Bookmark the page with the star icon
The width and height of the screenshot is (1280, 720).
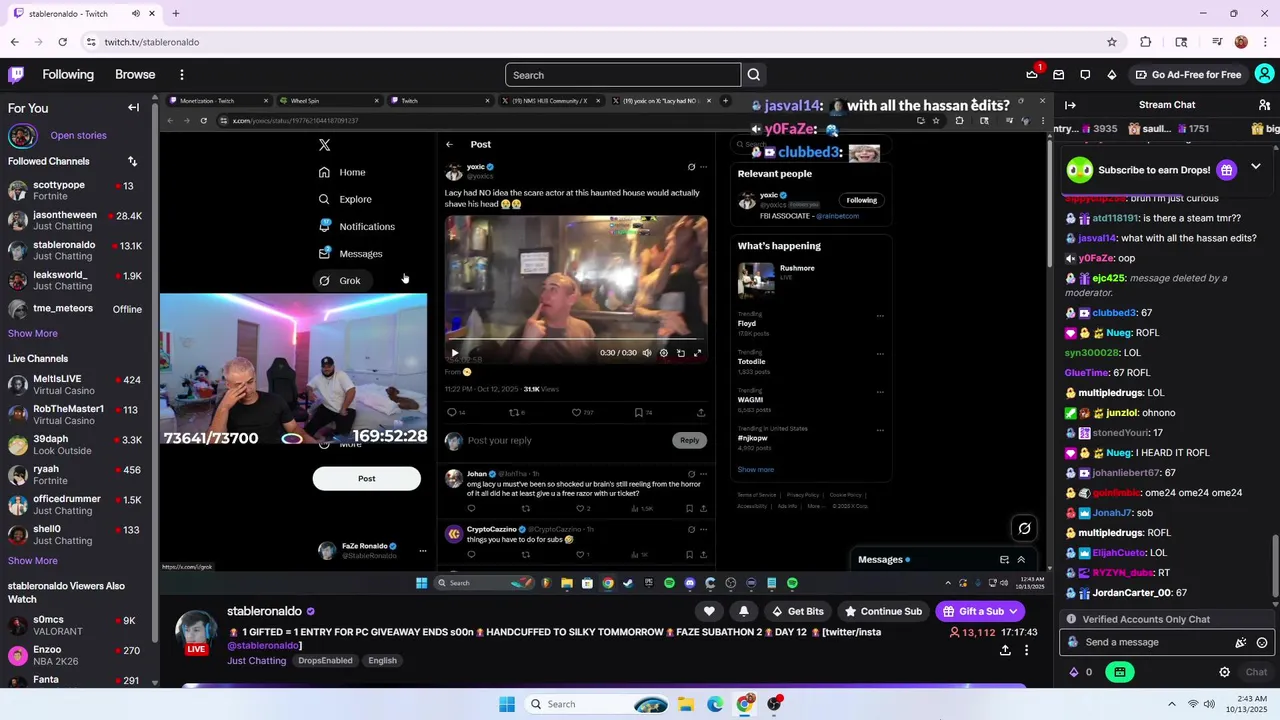point(1111,42)
